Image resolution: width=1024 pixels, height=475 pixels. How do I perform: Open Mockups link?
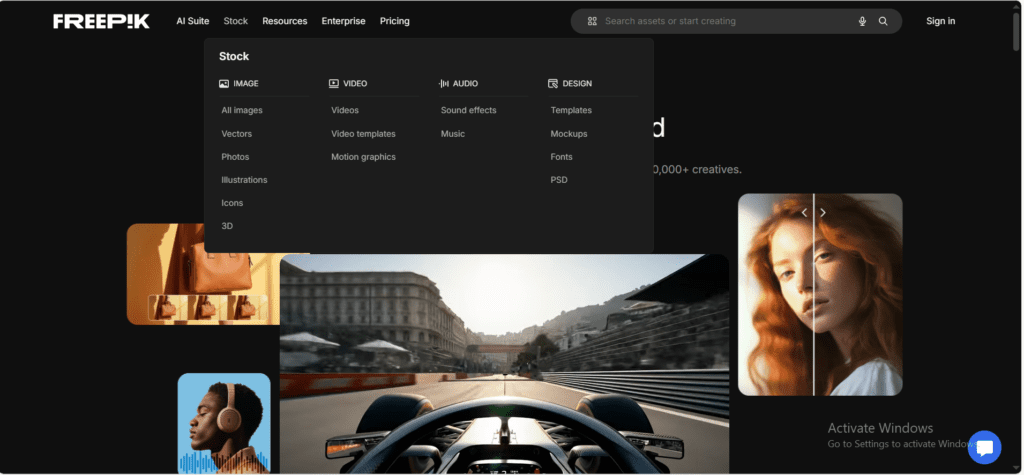pyautogui.click(x=569, y=133)
